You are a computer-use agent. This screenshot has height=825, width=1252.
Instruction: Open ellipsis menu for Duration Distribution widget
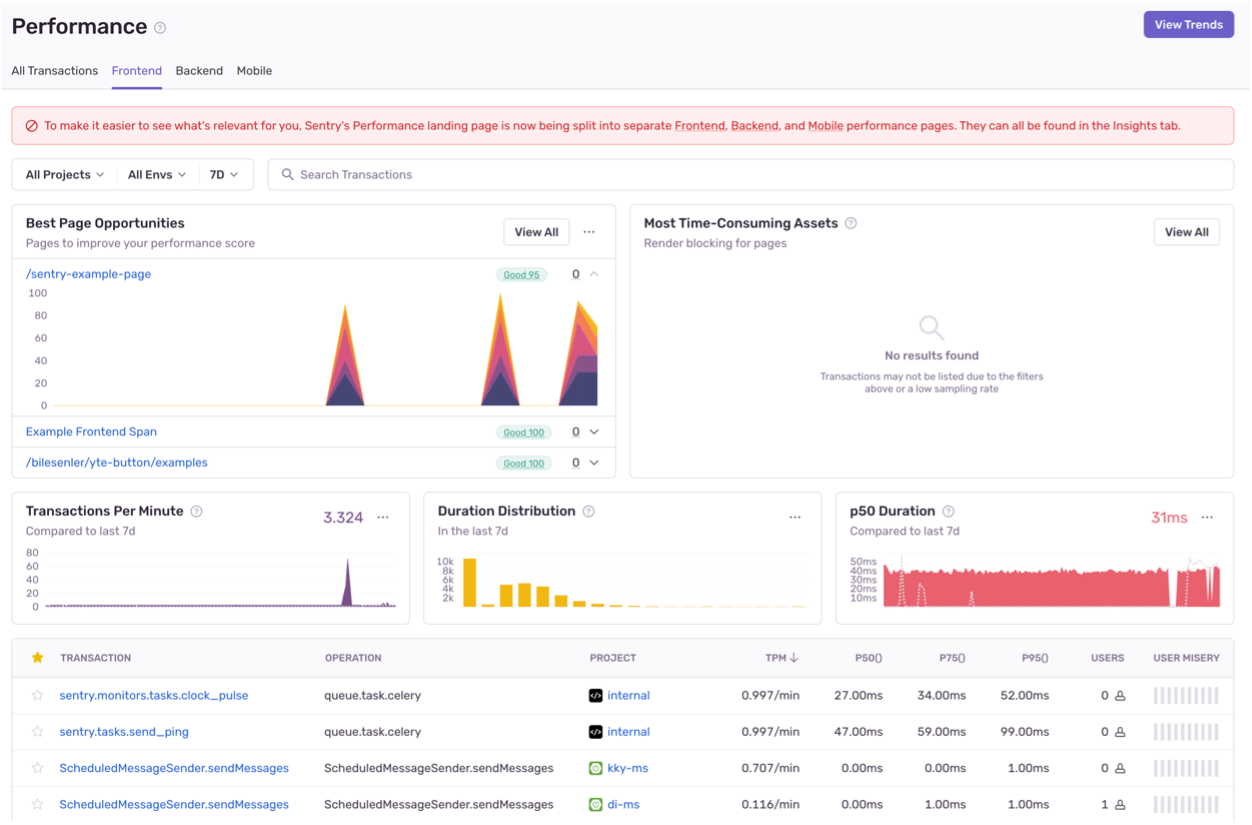tap(795, 517)
